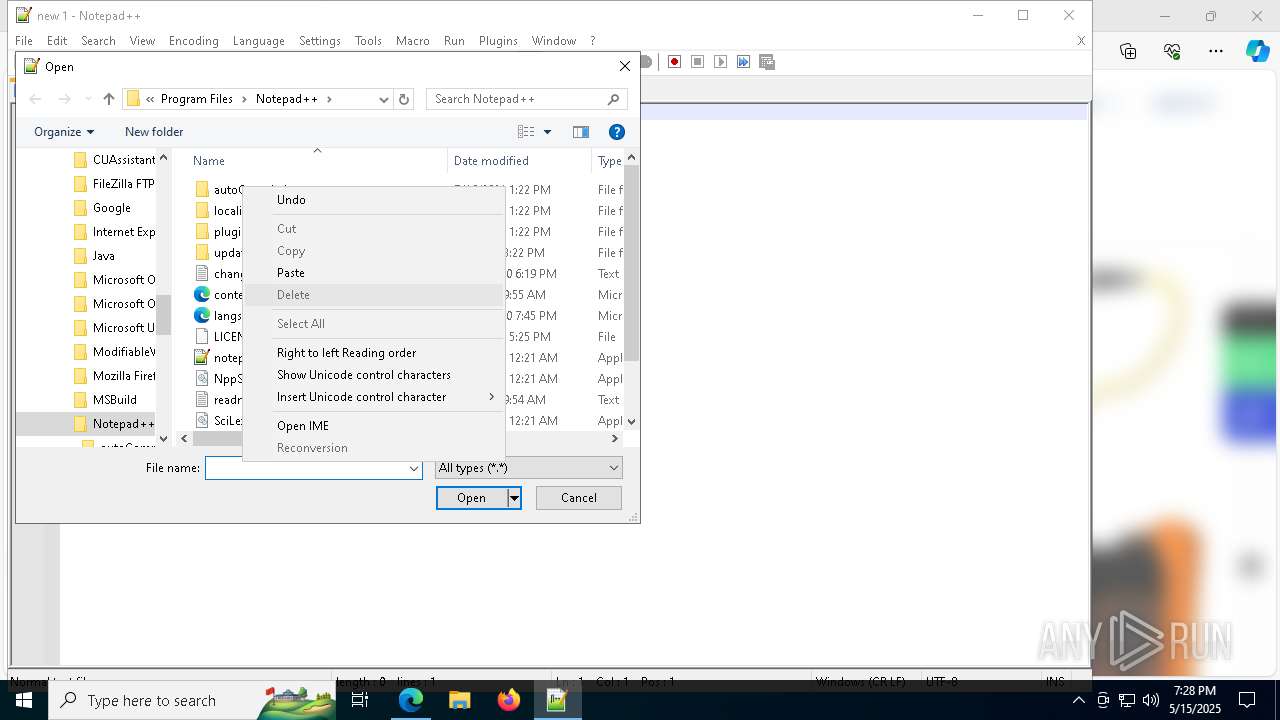
Task: Click the volume speaker tray icon
Action: coord(1151,700)
